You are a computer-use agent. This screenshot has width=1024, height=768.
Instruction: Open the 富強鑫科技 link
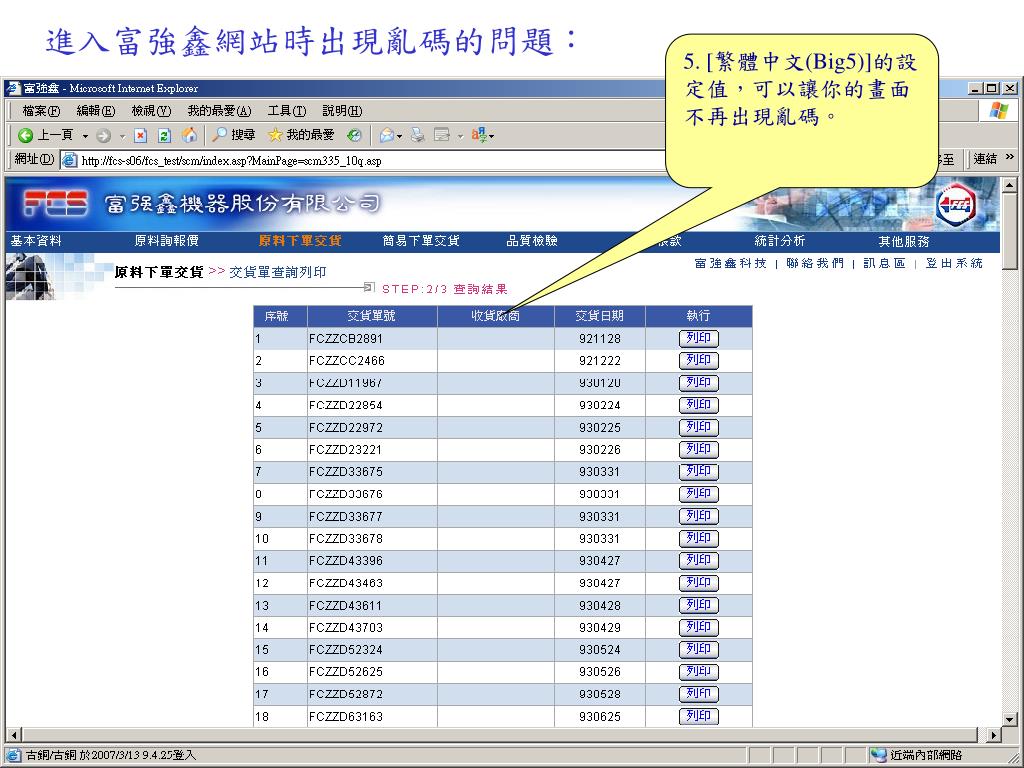[x=730, y=263]
